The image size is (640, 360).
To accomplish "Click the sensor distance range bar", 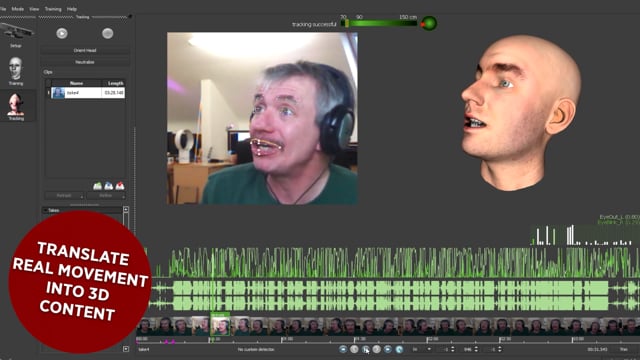I will pos(379,23).
